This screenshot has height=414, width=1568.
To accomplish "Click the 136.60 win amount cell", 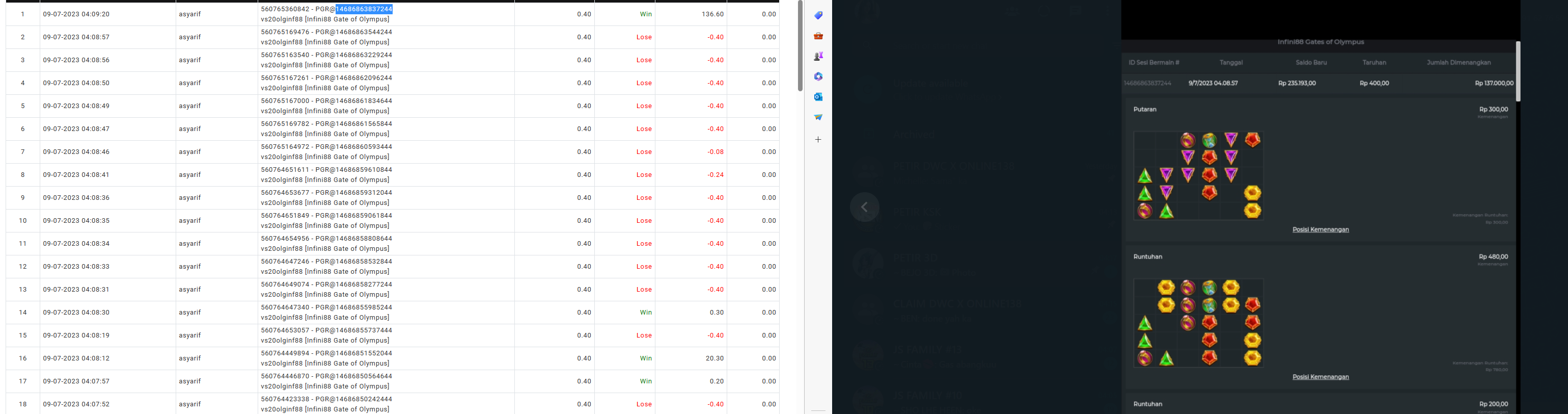I will [712, 14].
